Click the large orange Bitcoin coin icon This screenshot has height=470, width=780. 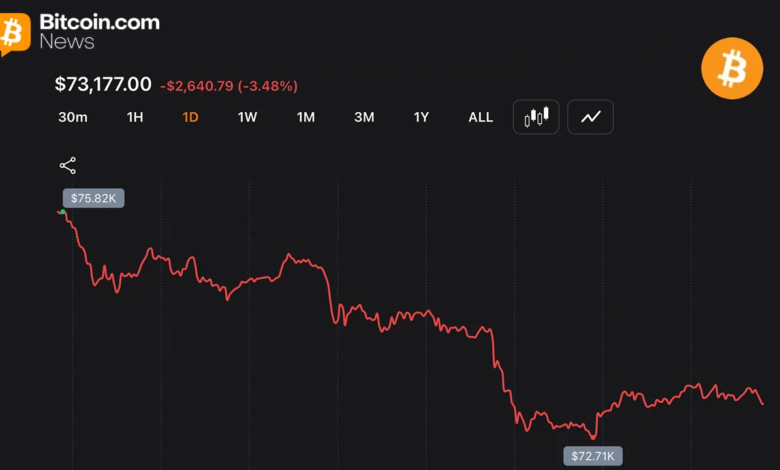pos(732,69)
